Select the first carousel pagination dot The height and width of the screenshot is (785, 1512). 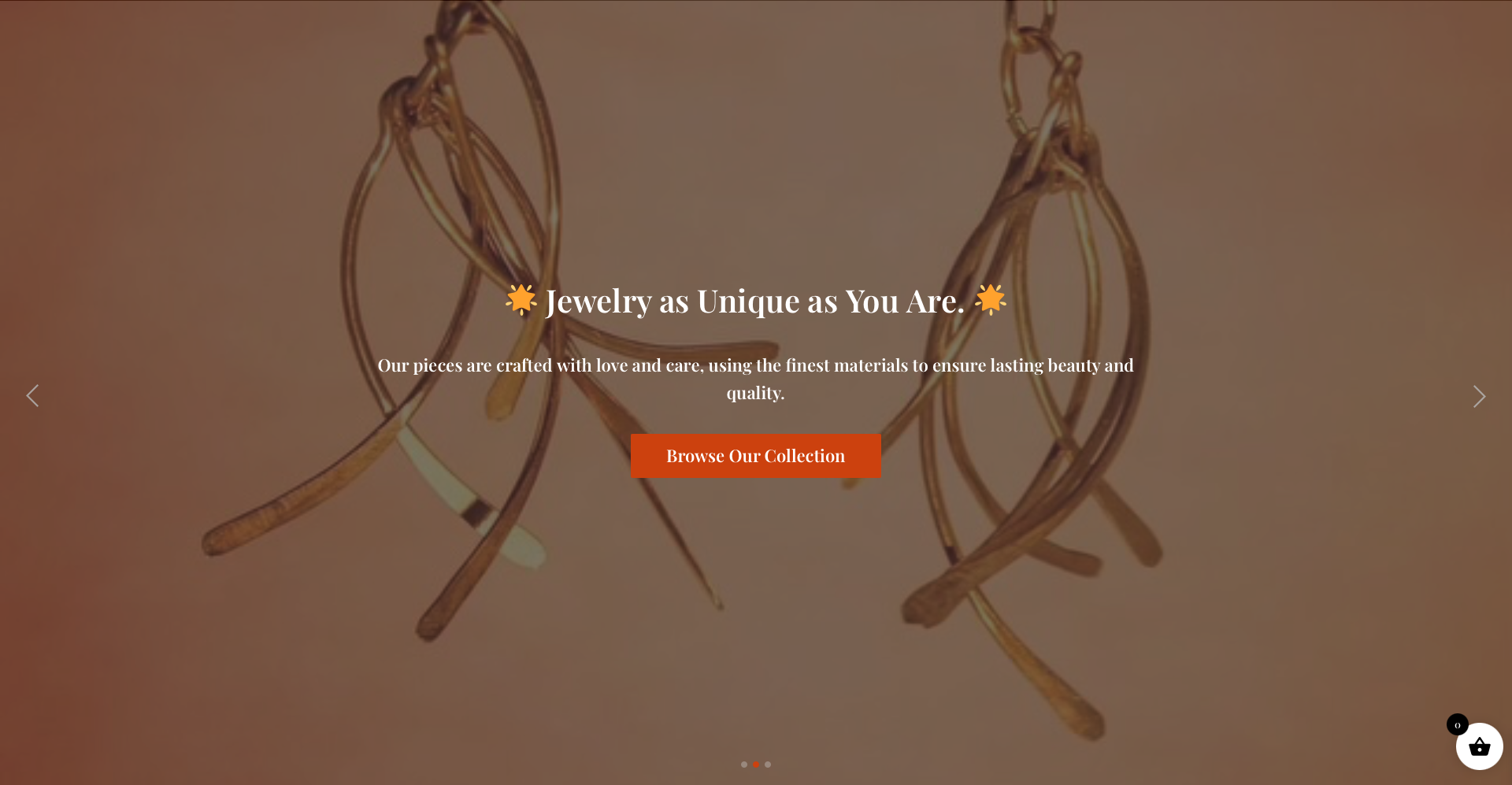(744, 765)
